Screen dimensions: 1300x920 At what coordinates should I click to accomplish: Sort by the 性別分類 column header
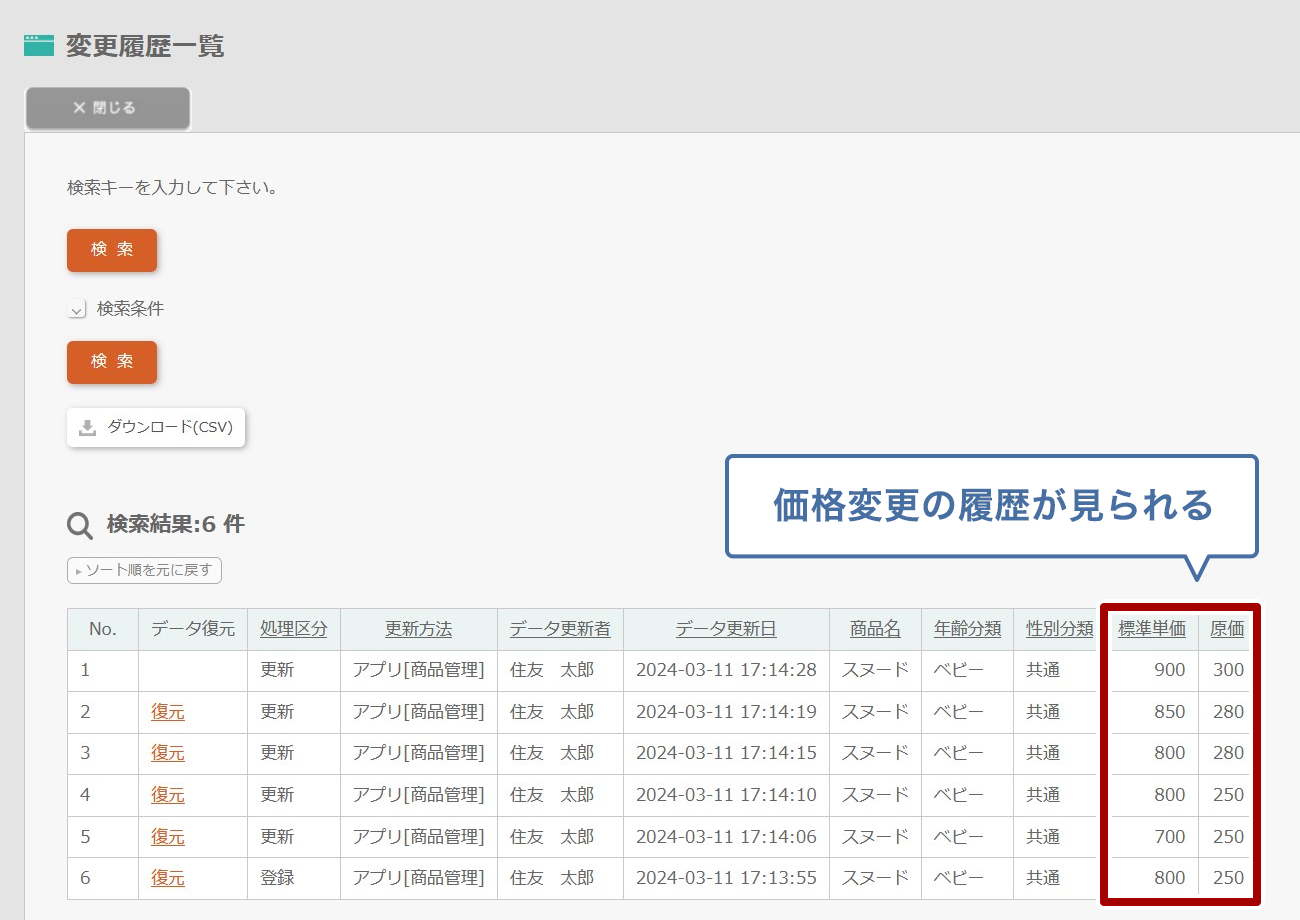[x=1060, y=629]
